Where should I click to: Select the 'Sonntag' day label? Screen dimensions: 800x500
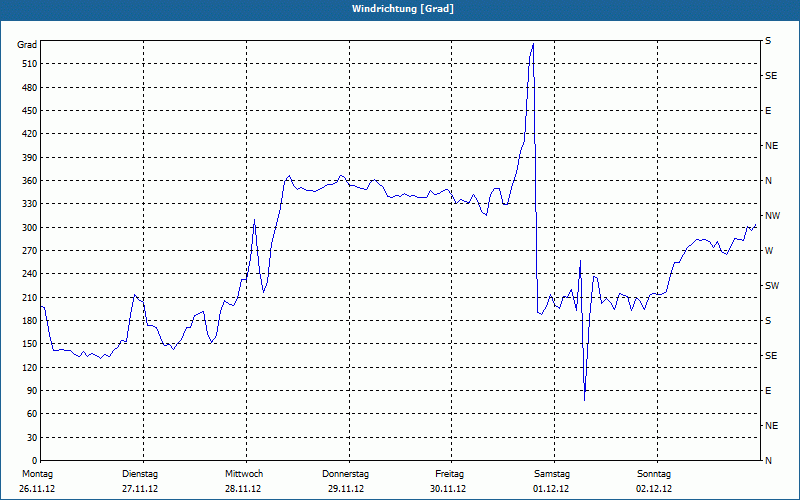coord(654,474)
